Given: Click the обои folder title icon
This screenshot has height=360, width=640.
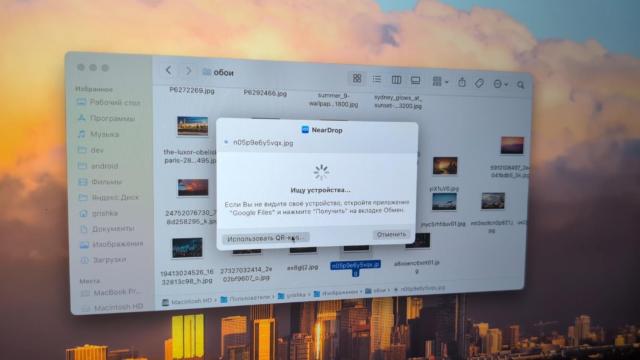Looking at the screenshot, I should click(207, 72).
